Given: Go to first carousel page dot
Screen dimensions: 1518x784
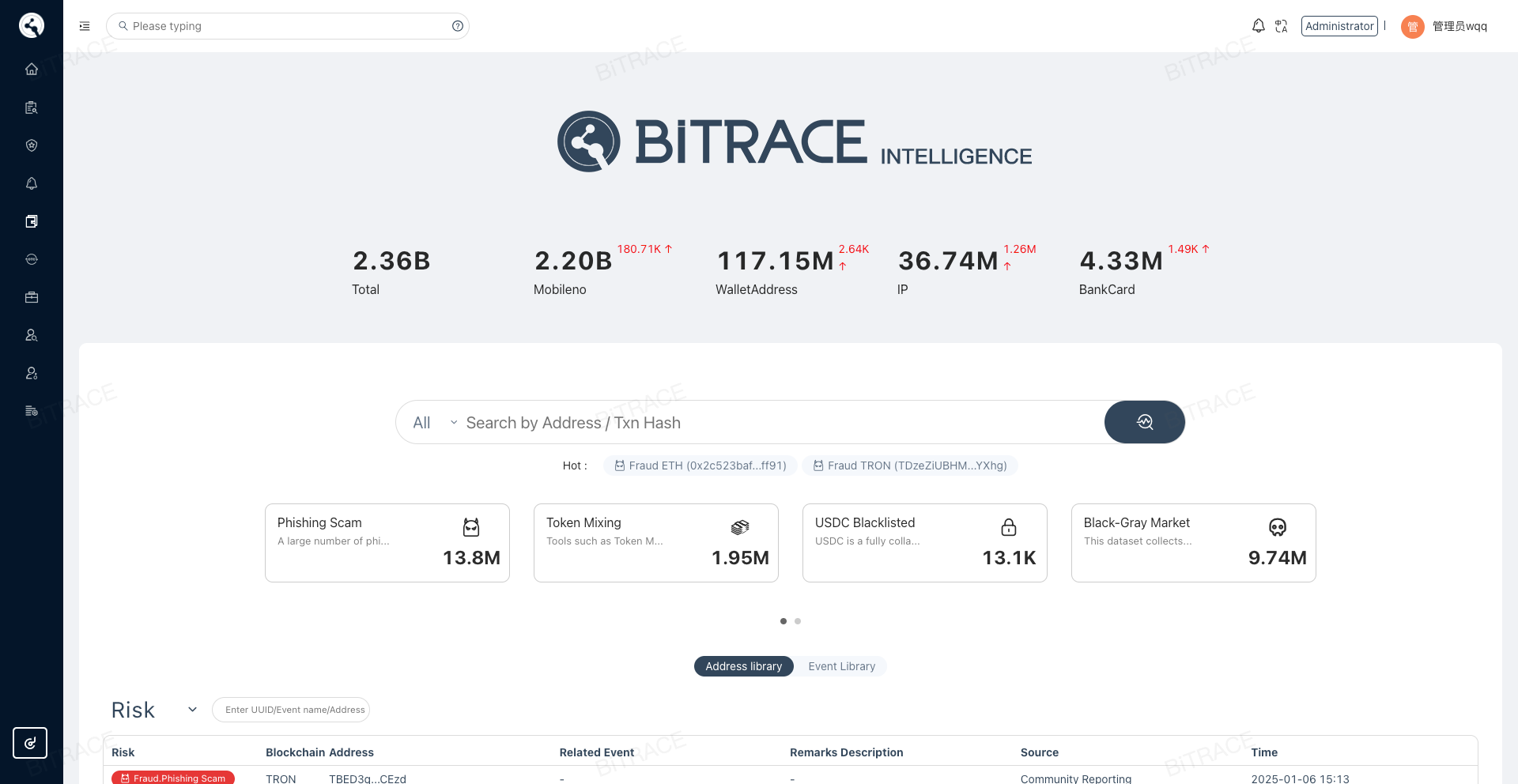Looking at the screenshot, I should [x=784, y=621].
